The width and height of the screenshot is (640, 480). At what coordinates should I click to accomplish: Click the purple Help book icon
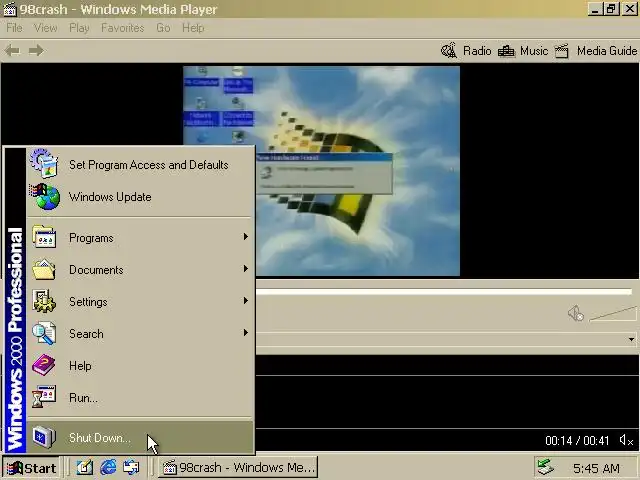[x=44, y=365]
